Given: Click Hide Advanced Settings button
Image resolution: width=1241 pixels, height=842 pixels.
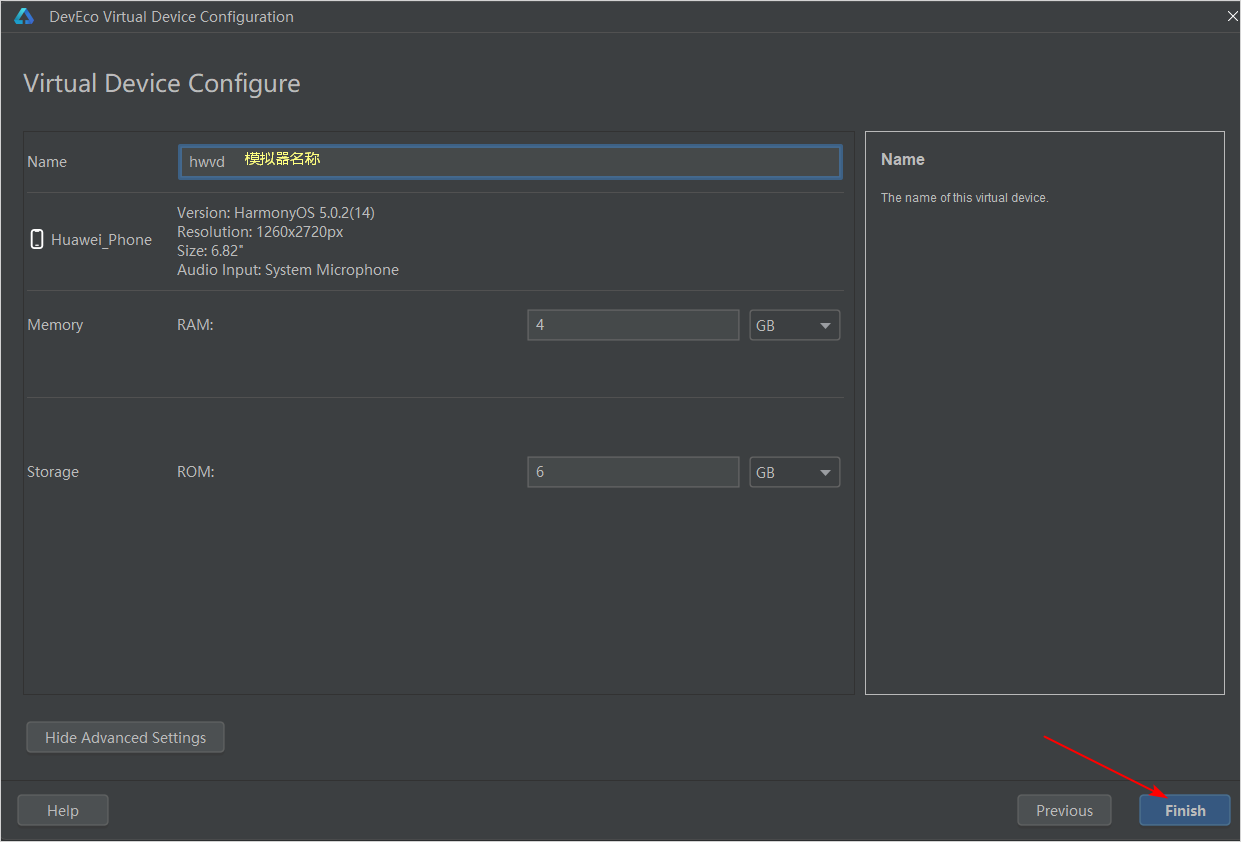Looking at the screenshot, I should [x=125, y=737].
